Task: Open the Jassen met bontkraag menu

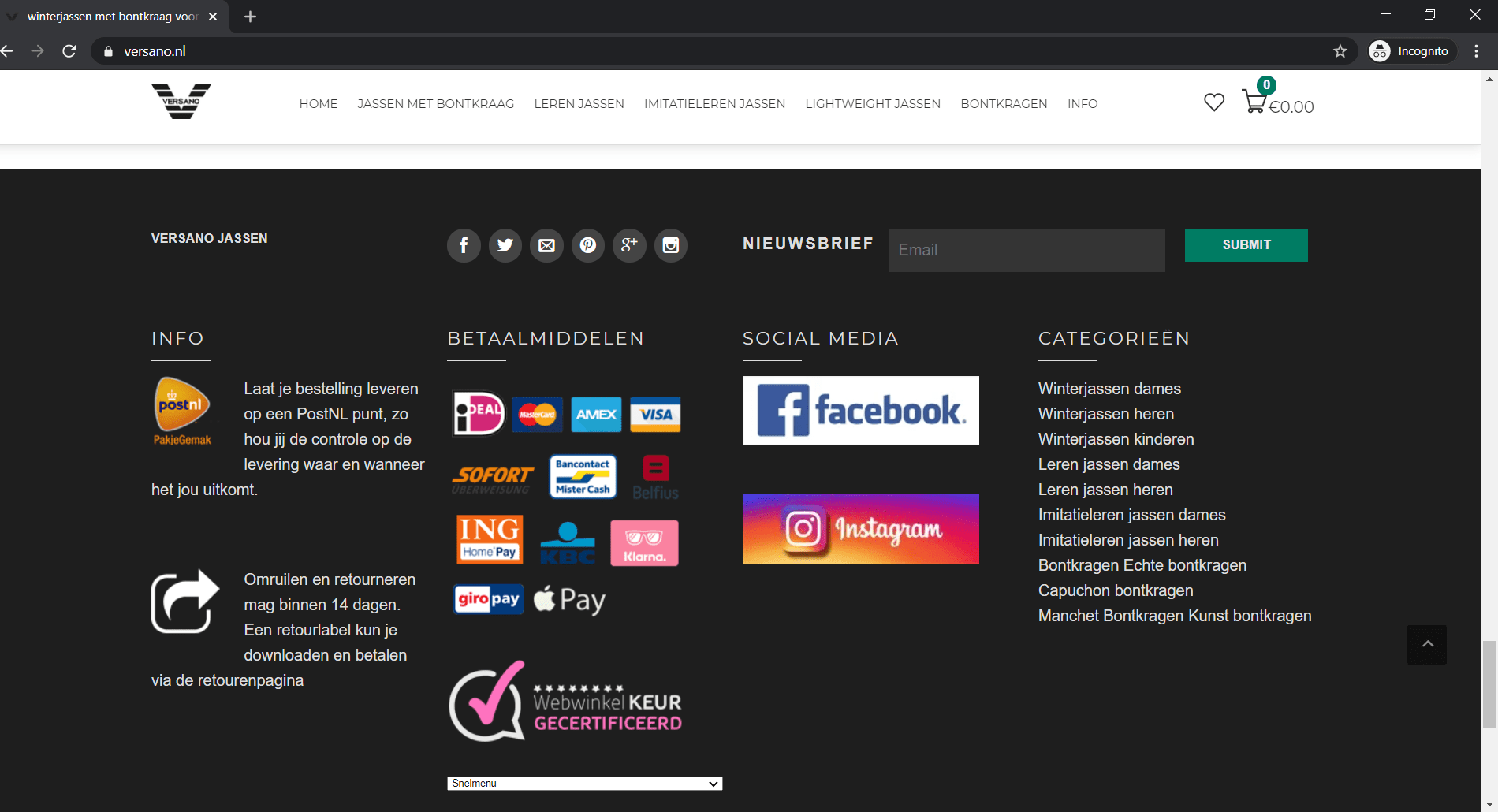Action: pyautogui.click(x=436, y=104)
